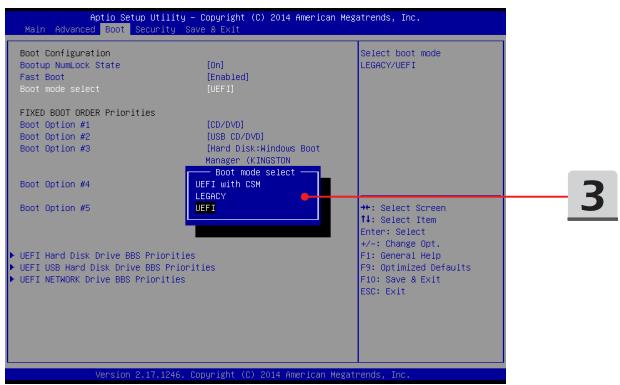This screenshot has height=385, width=620.
Task: Change [USB CD/DVD] boot value
Action: (x=235, y=137)
